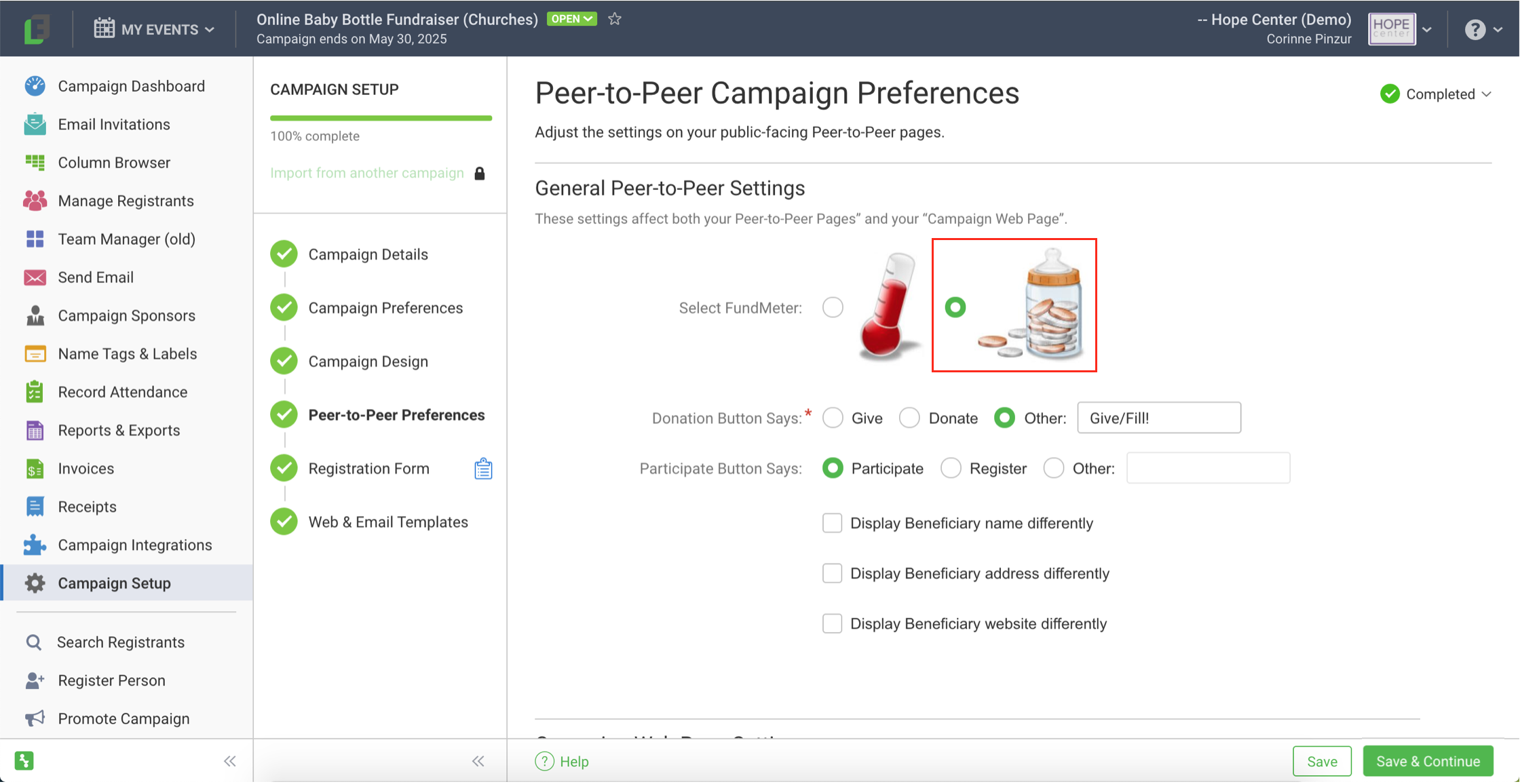1520x784 pixels.
Task: Click the Campaign Dashboard gauge icon
Action: pyautogui.click(x=35, y=86)
